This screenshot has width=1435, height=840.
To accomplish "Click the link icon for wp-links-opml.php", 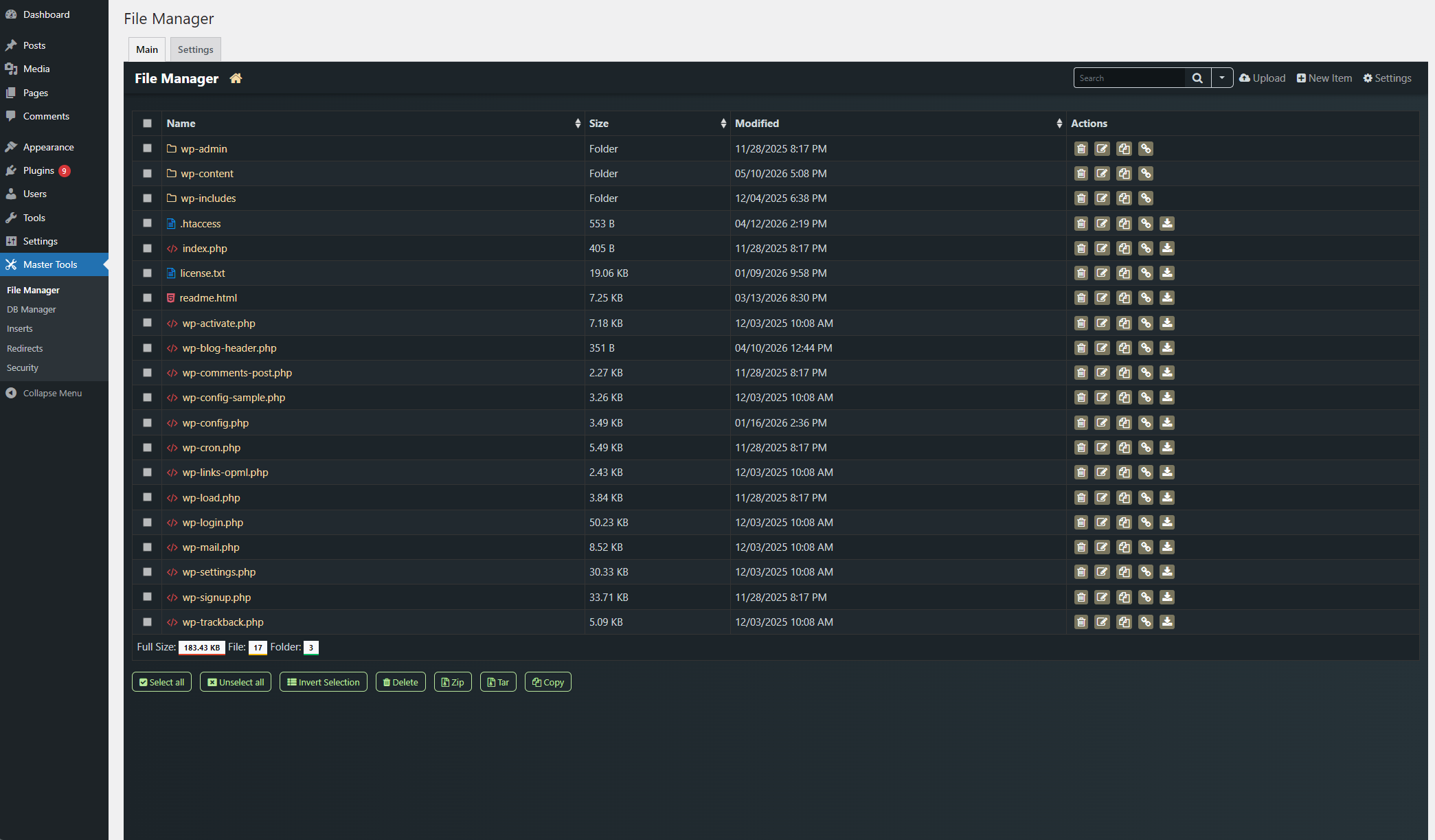I will [1146, 473].
